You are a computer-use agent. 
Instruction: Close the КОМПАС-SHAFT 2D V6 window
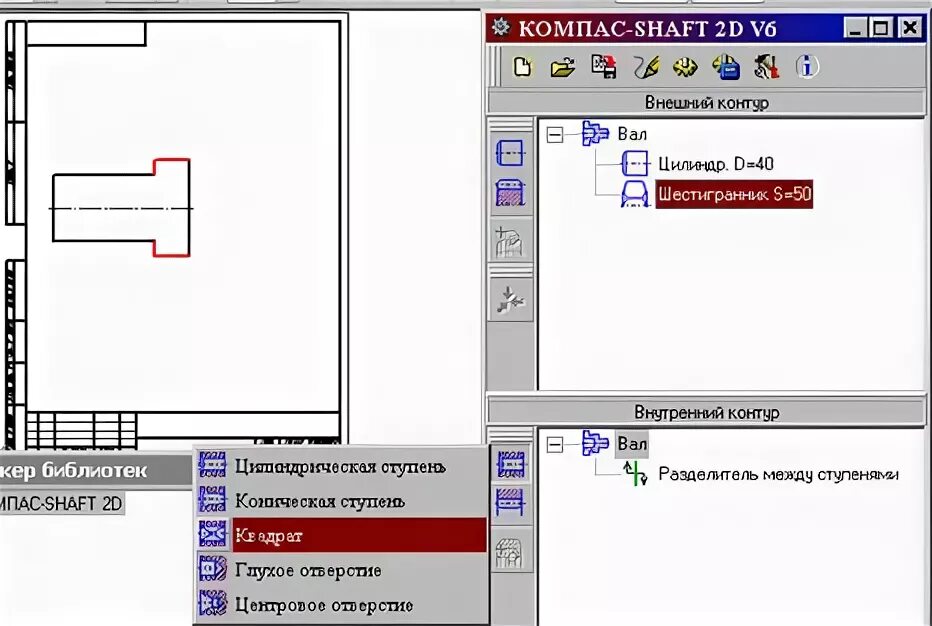[910, 29]
